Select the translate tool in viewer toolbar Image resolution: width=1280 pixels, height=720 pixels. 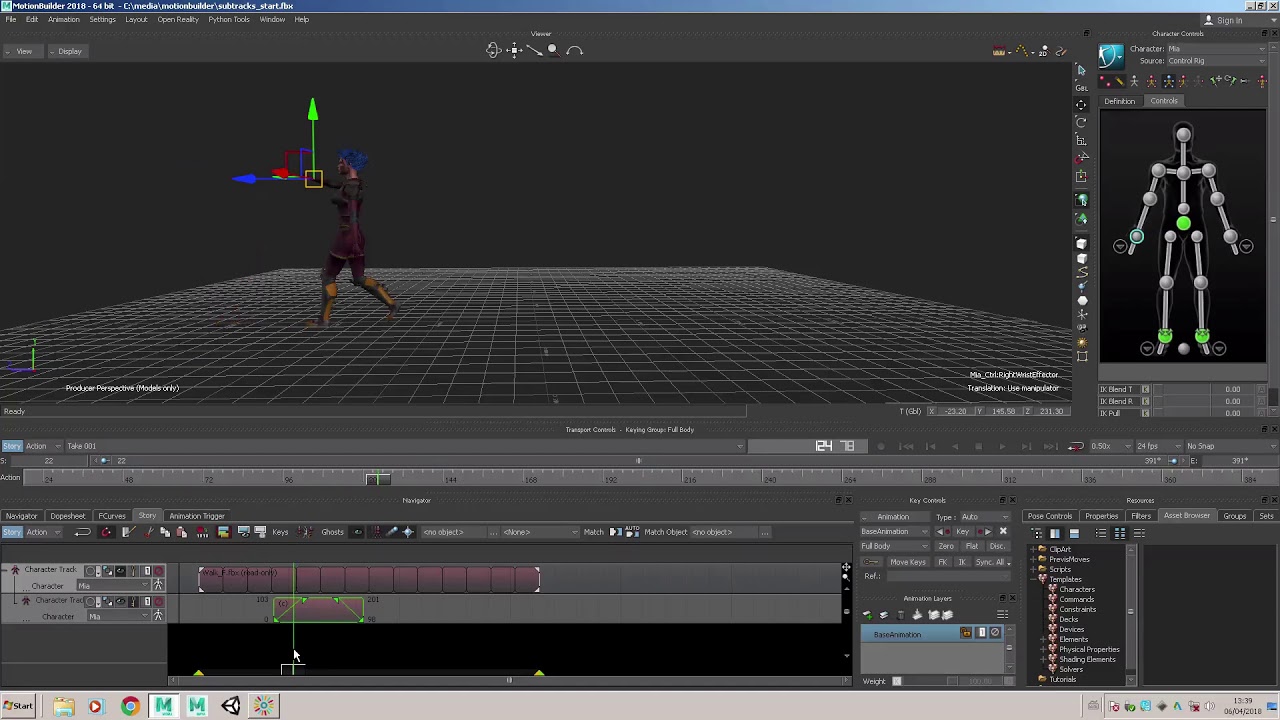[1081, 104]
